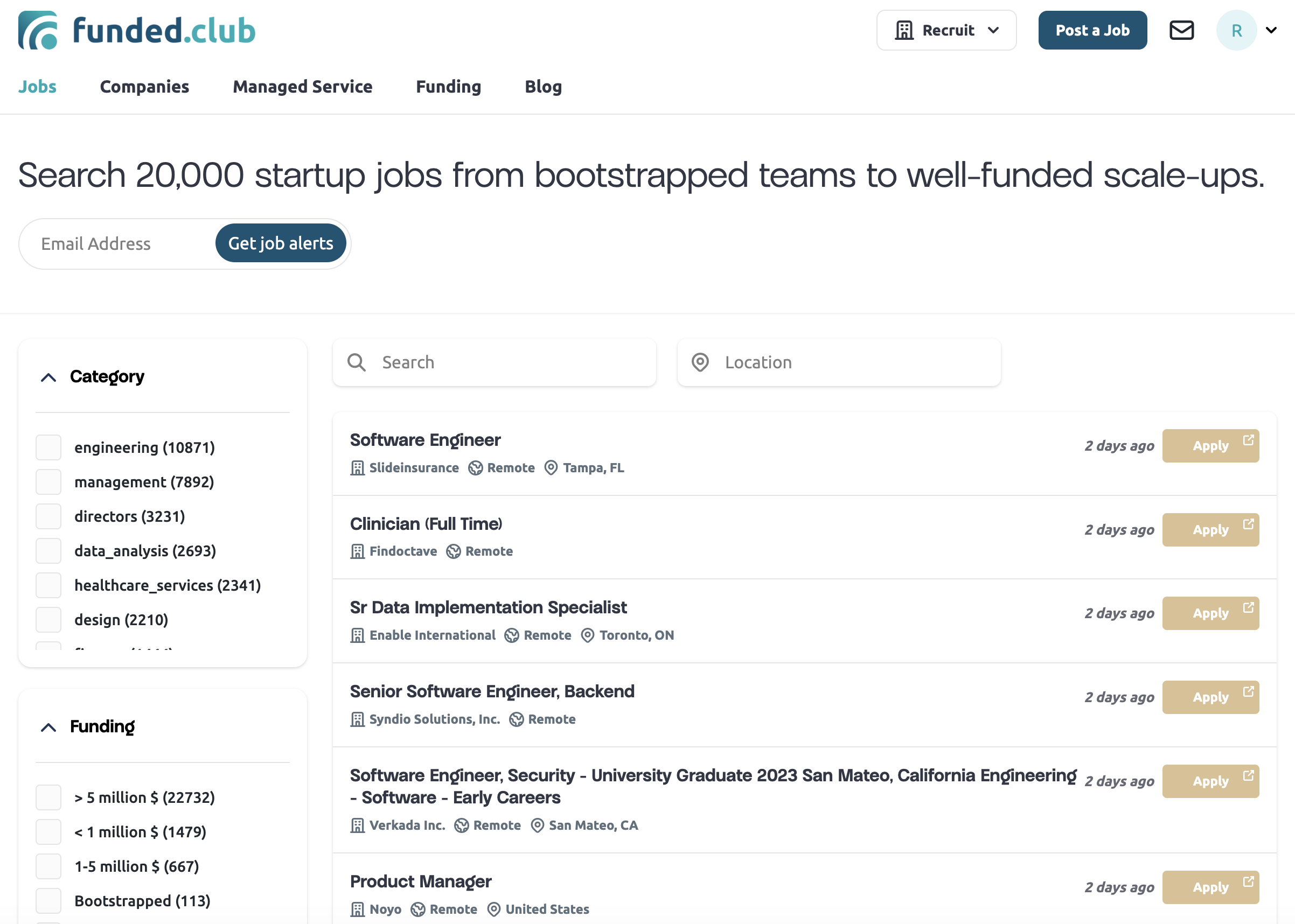Click the Remote globe icon in Slideinsurance row
This screenshot has width=1295, height=924.
click(x=475, y=468)
